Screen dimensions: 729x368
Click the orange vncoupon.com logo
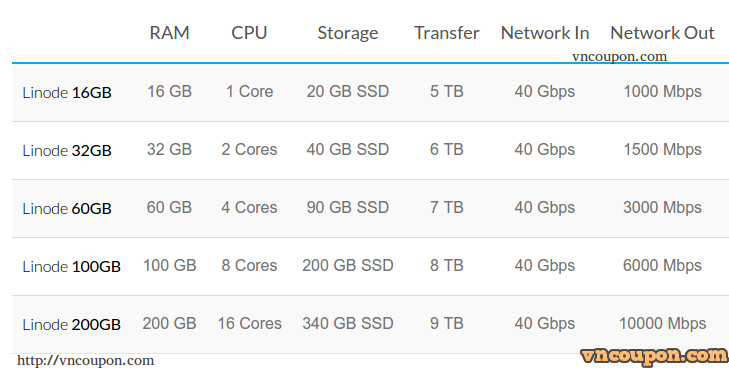click(x=655, y=356)
